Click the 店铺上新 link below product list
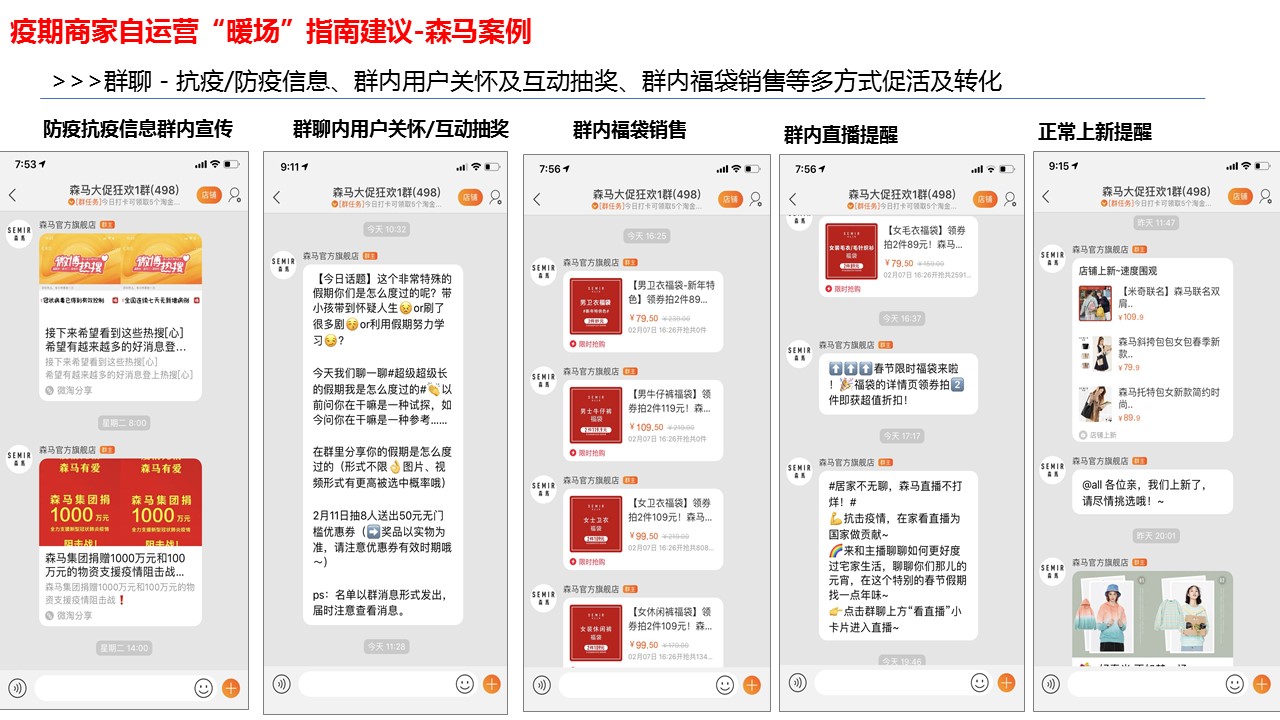The height and width of the screenshot is (720, 1280). pyautogui.click(x=1097, y=435)
